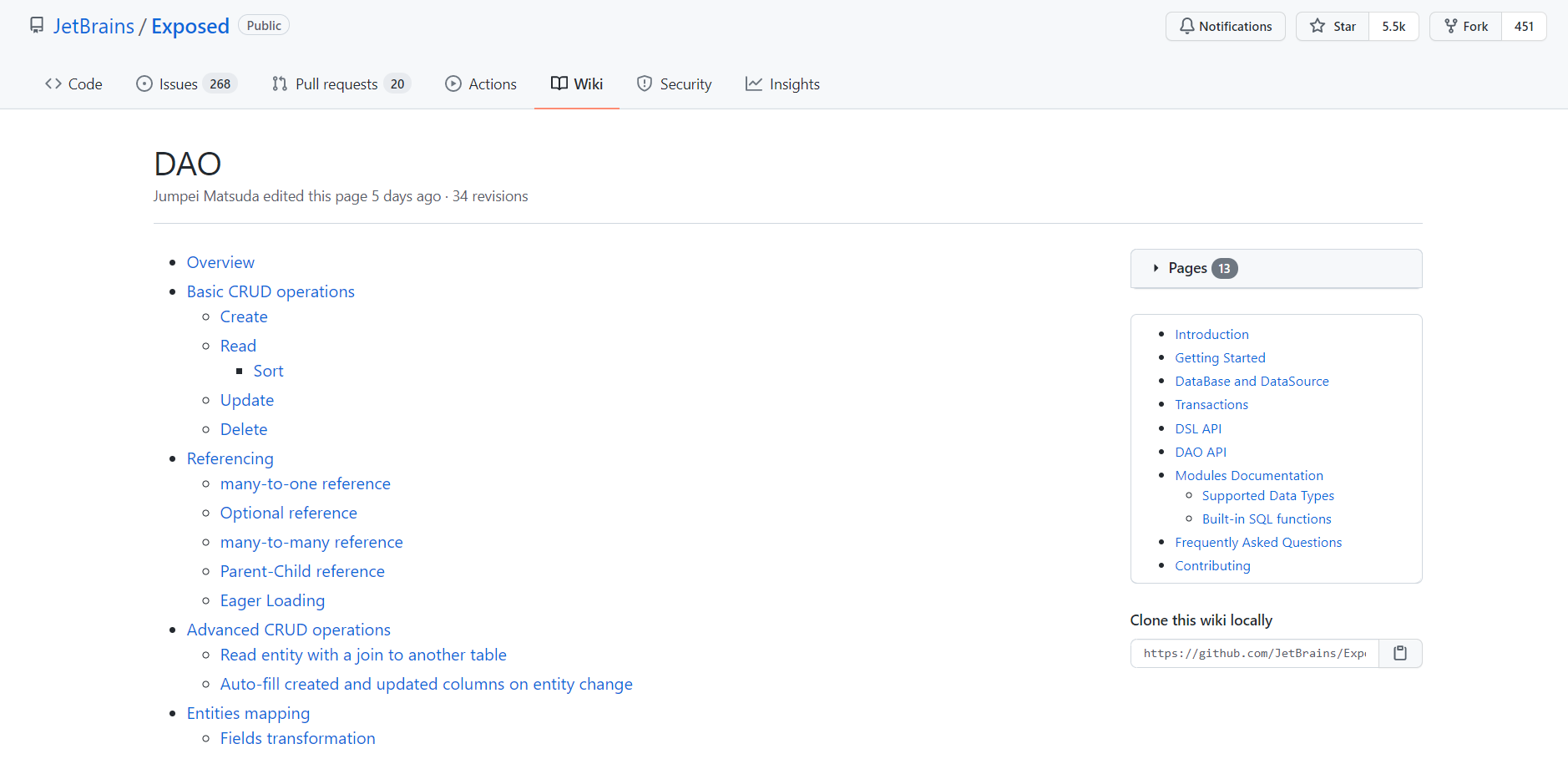Open Auto-fill created and updated columns link
Screen dimensions: 1568x764
(427, 684)
